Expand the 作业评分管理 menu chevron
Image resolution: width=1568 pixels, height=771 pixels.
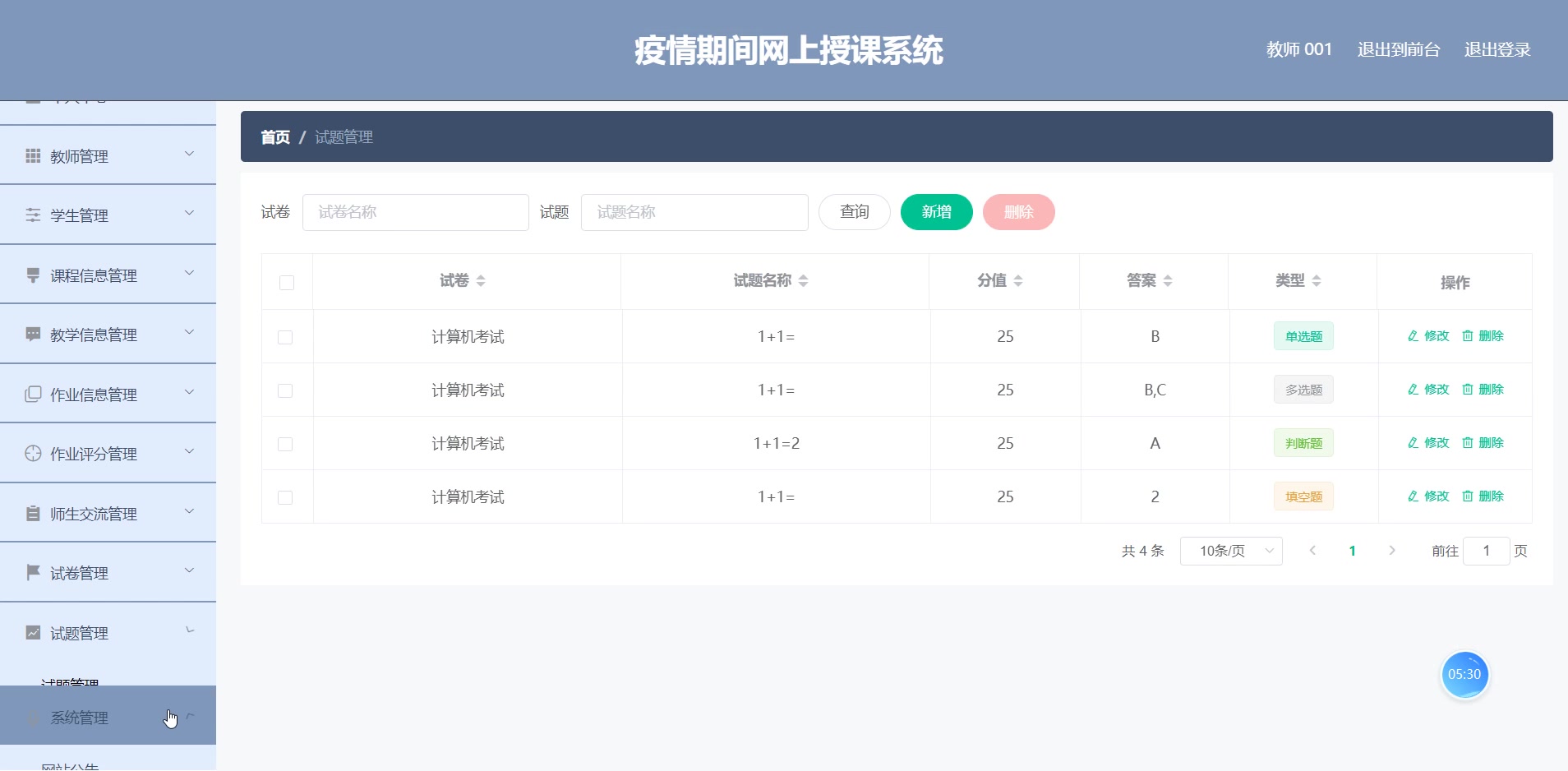(189, 451)
